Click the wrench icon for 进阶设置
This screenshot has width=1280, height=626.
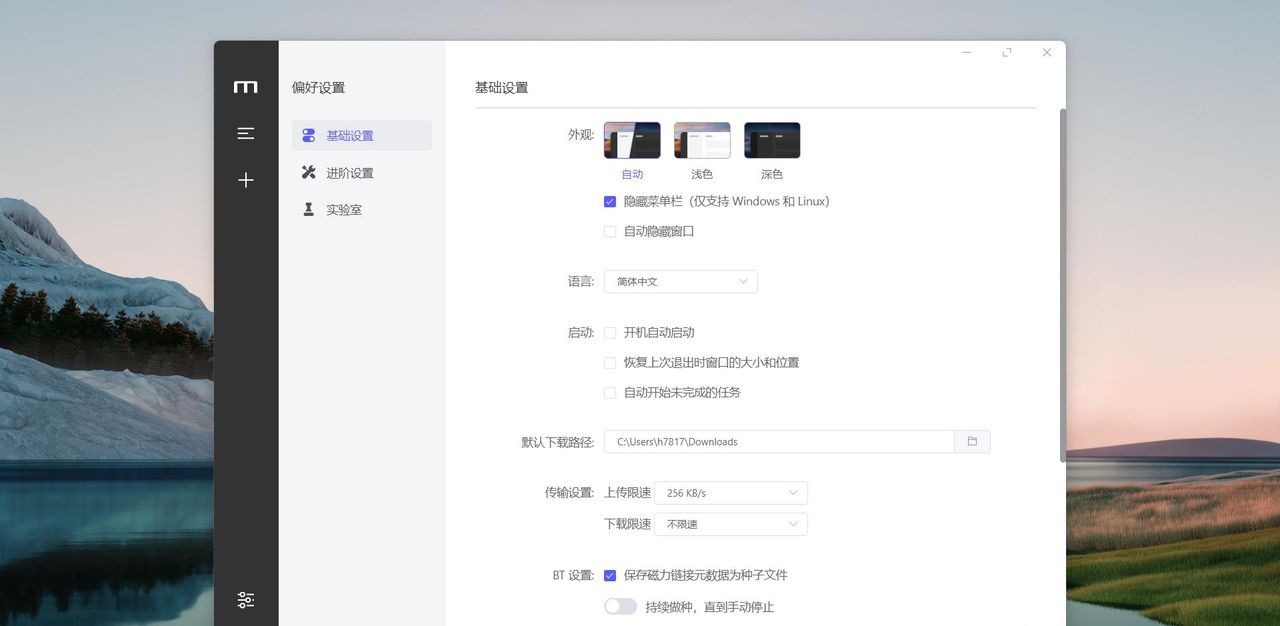click(x=308, y=172)
